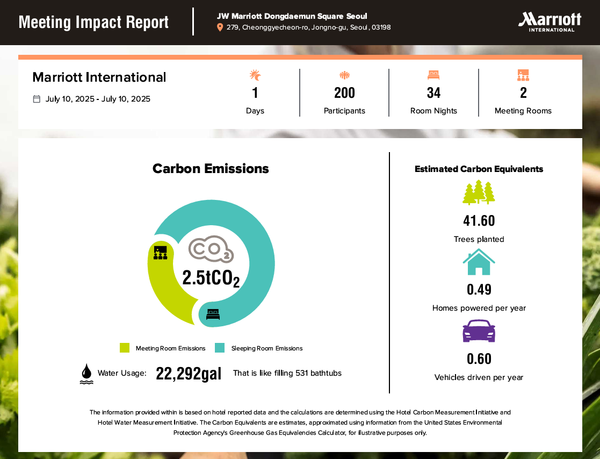600x459 pixels.
Task: Click the green Meeting Room Emissions legend swatch
Action: coord(124,348)
